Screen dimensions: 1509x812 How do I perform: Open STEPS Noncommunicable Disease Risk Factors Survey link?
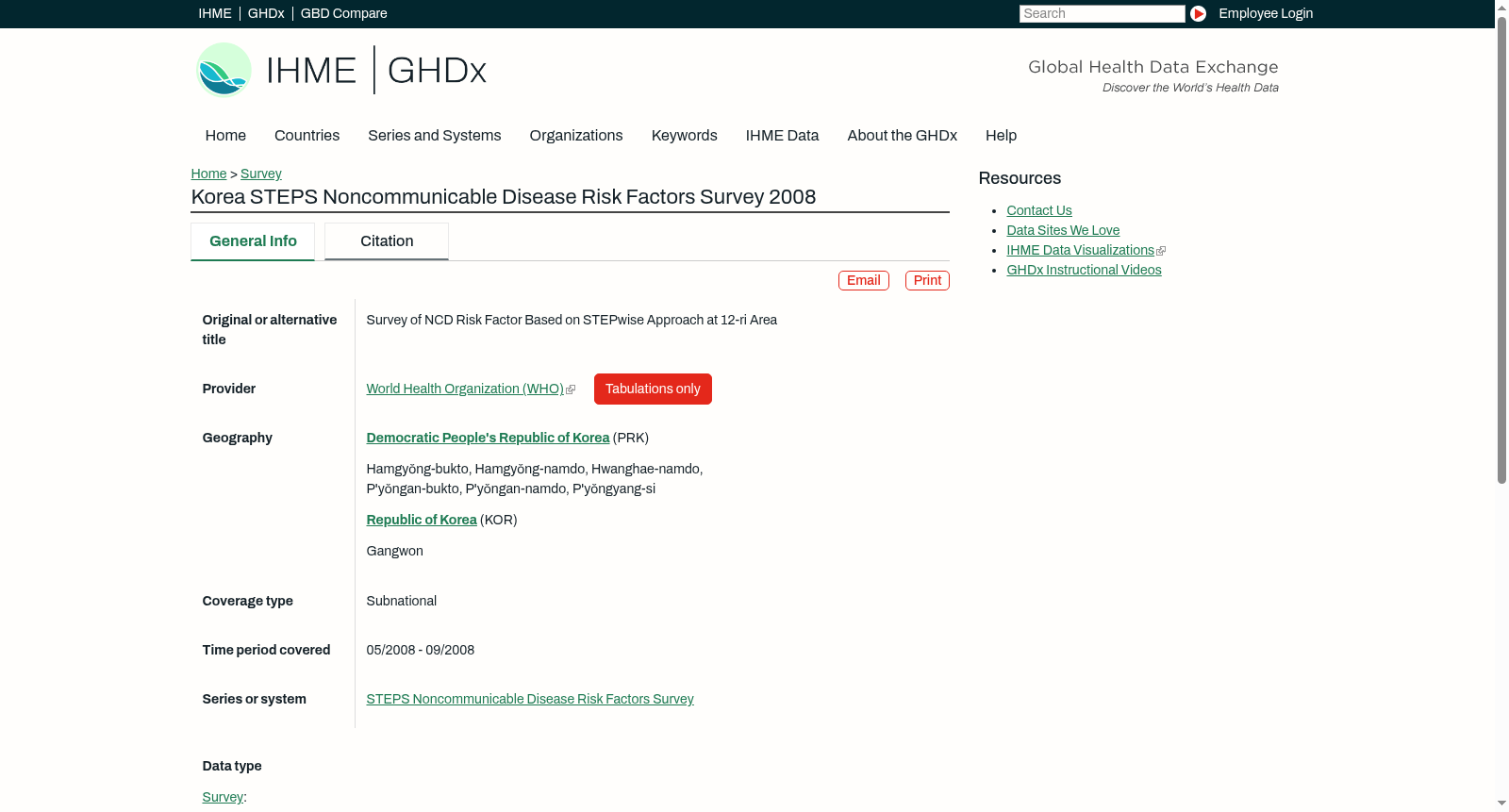(x=530, y=700)
